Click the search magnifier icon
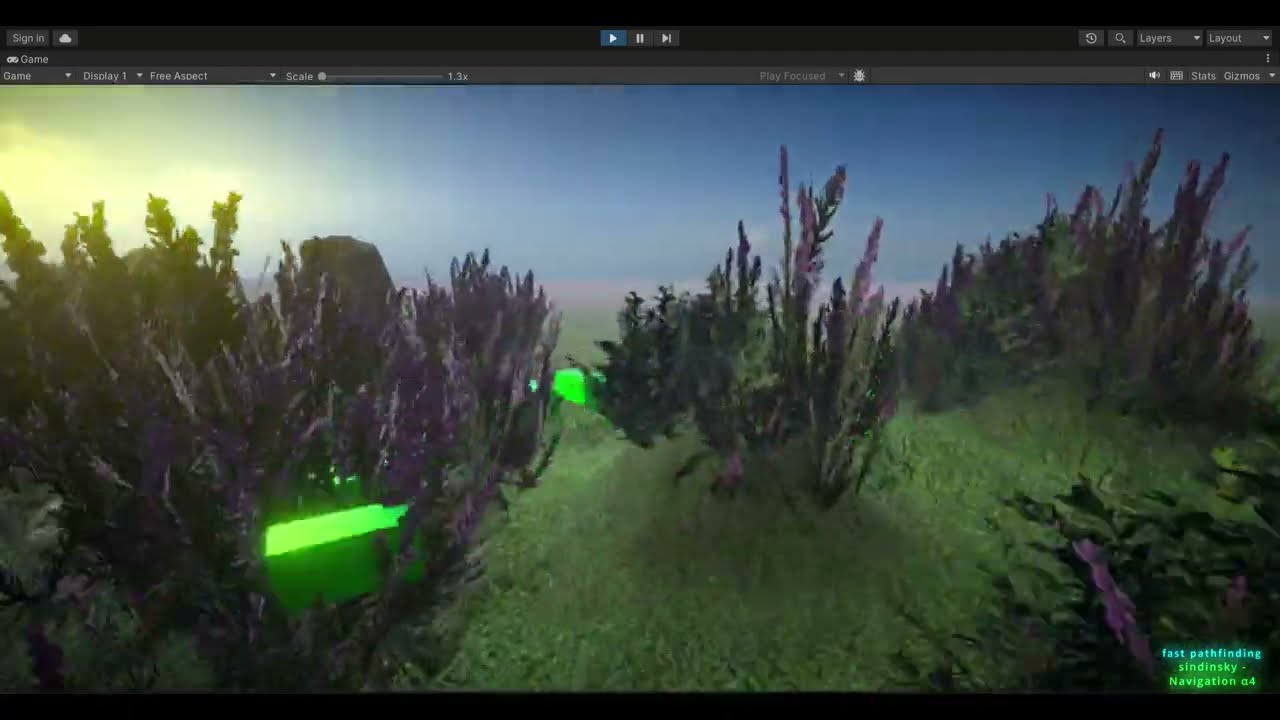Image resolution: width=1280 pixels, height=720 pixels. (1120, 38)
